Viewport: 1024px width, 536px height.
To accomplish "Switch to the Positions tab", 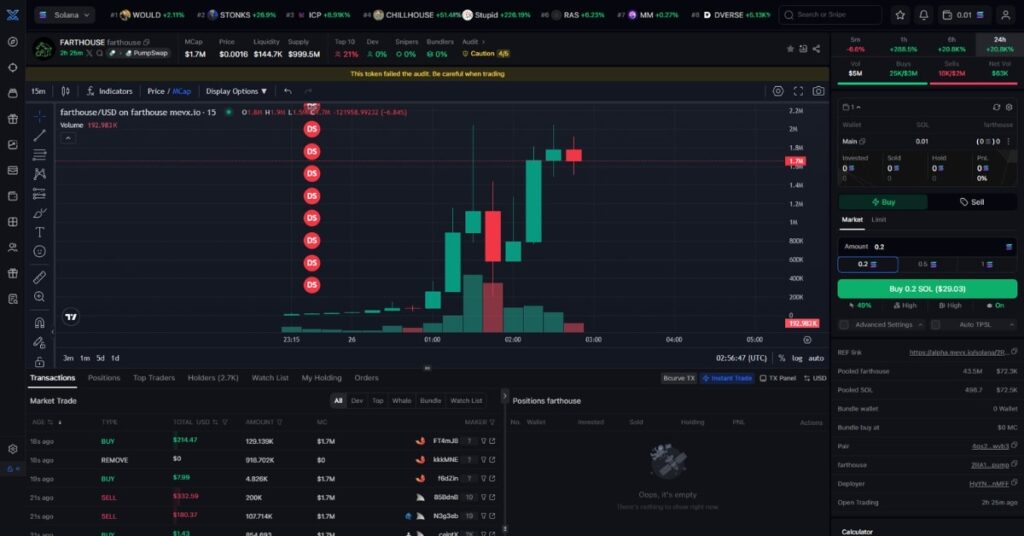I will [104, 378].
